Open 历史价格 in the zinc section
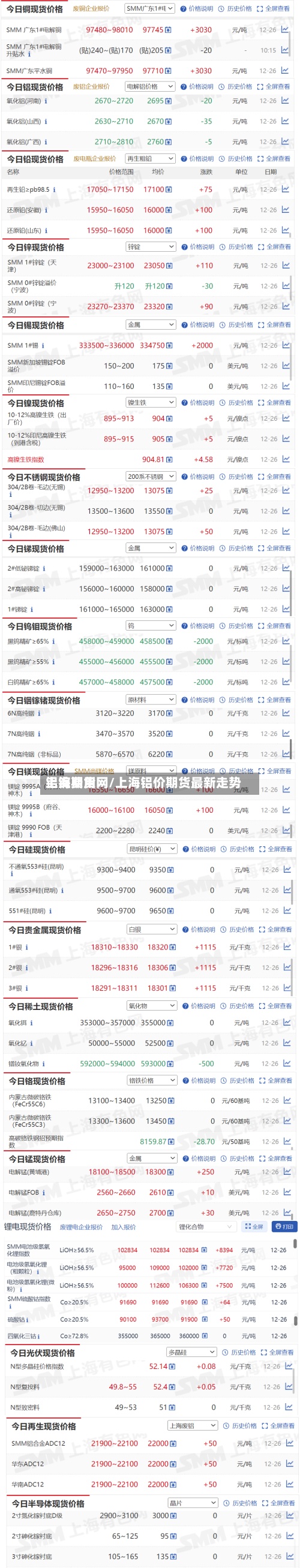Image resolution: width=300 pixels, height=1568 pixels. pos(237,246)
